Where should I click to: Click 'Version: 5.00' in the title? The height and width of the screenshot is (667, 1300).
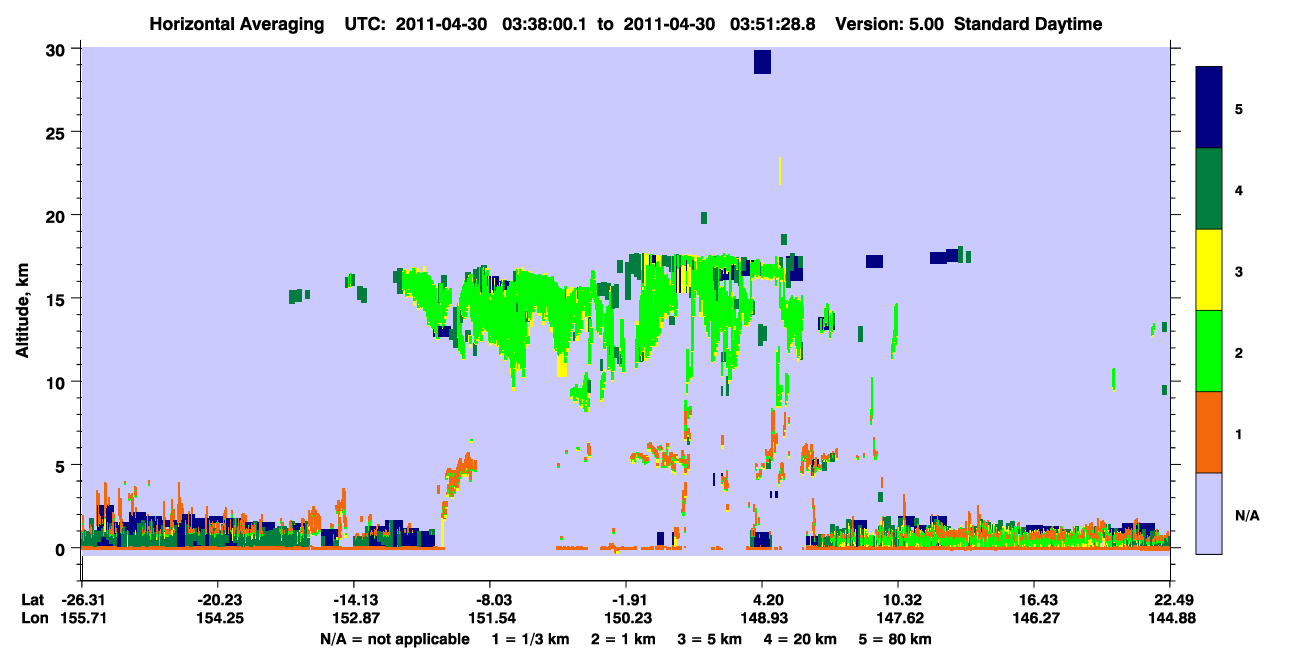coord(891,24)
